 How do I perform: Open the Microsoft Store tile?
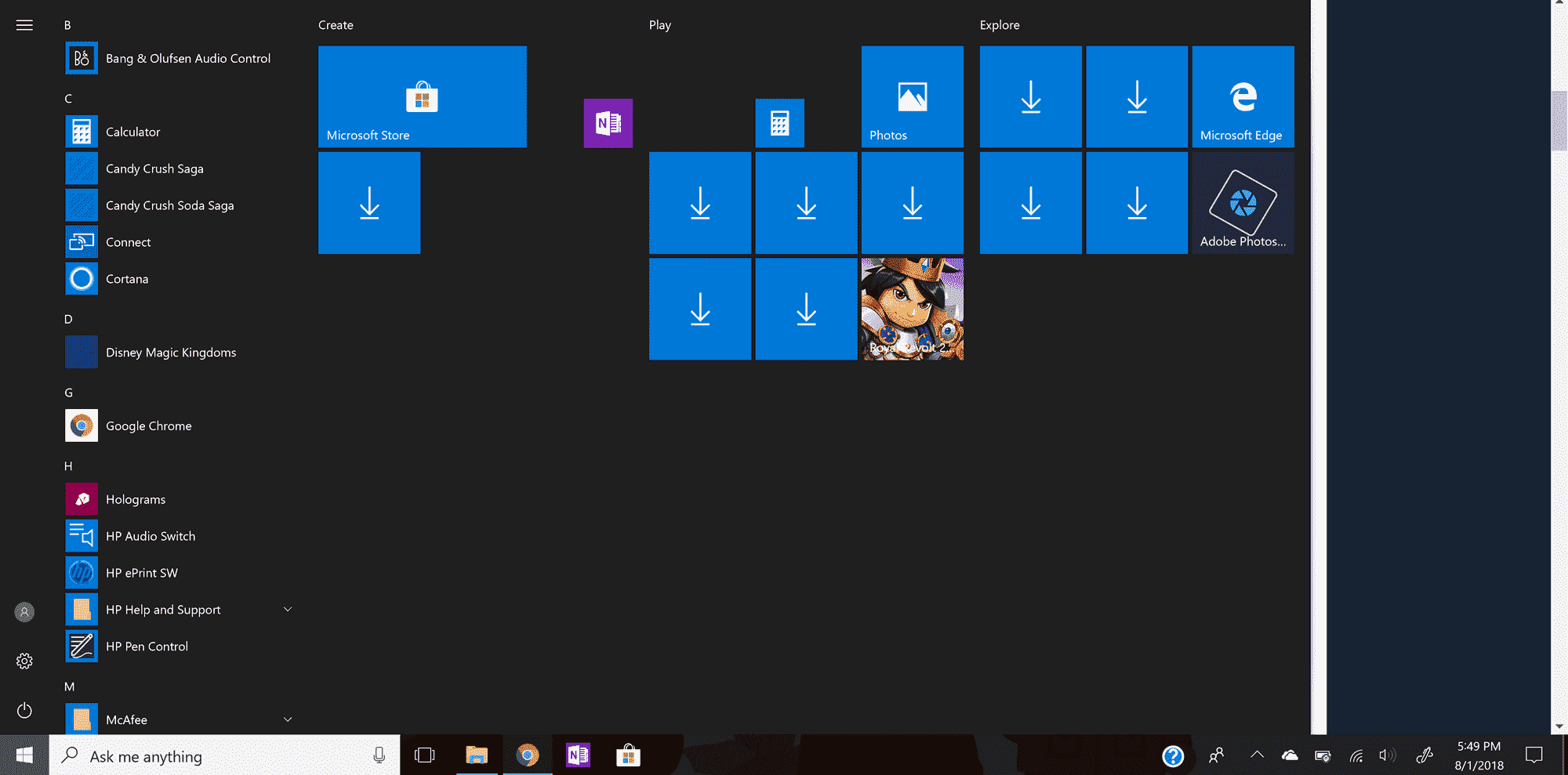(423, 96)
